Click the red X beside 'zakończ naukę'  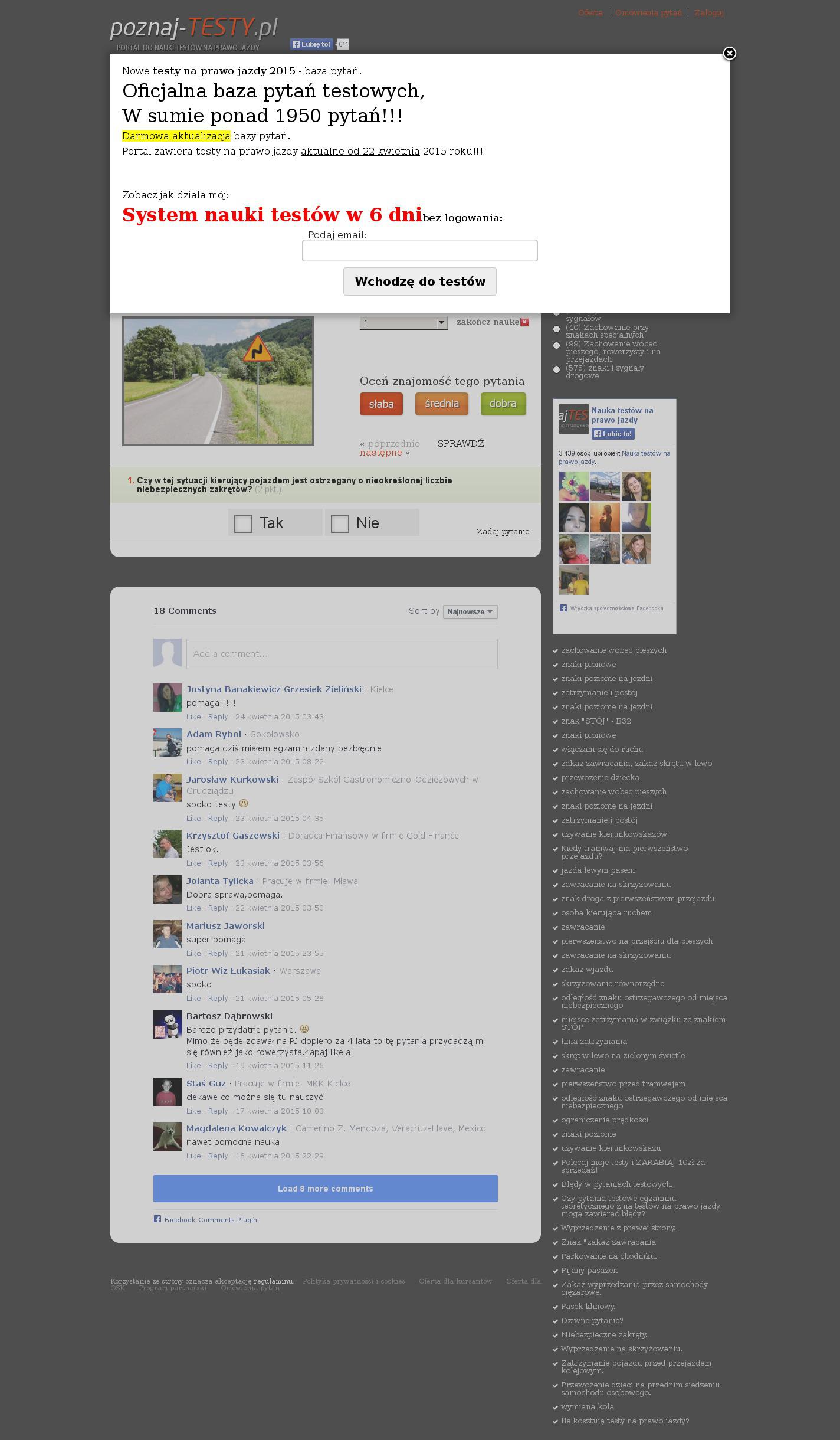coord(524,322)
